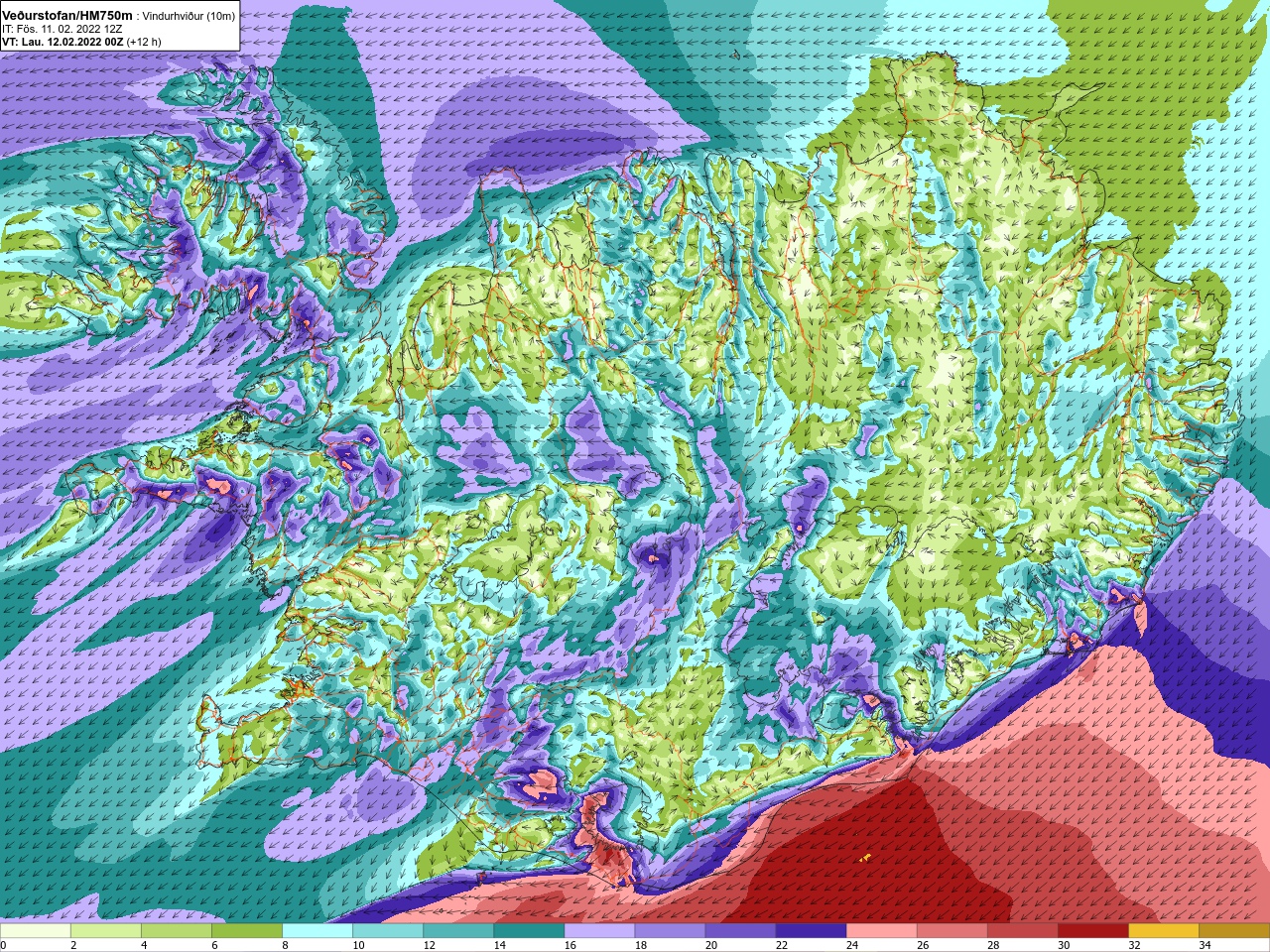Screen dimensions: 1270x952
Task: Click the '12' scale label
Action: tap(429, 945)
